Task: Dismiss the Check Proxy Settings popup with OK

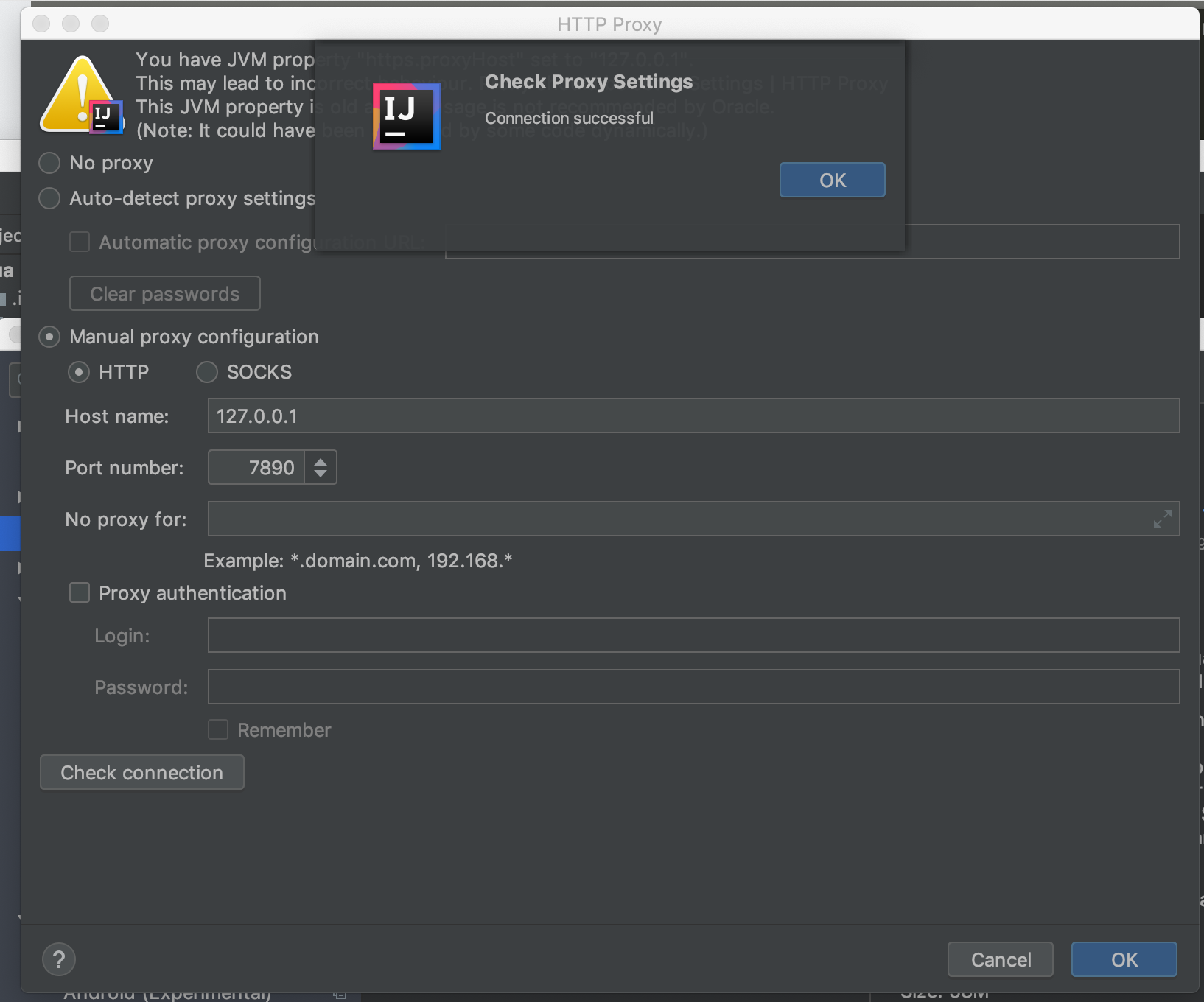Action: (x=831, y=179)
